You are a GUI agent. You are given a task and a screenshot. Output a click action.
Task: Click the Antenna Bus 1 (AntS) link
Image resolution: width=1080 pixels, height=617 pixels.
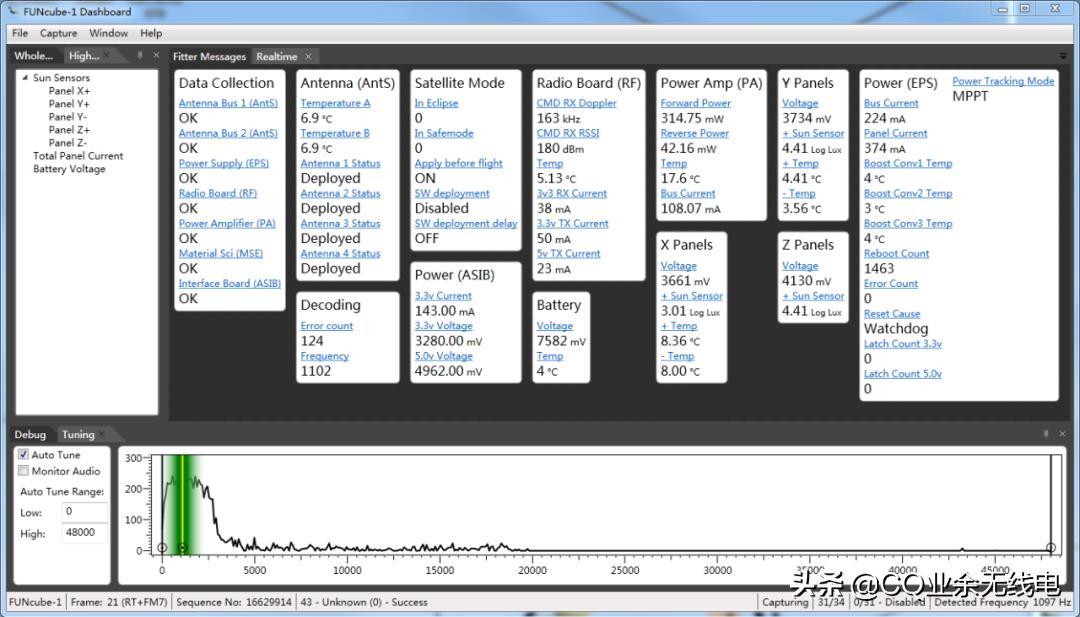pos(228,103)
